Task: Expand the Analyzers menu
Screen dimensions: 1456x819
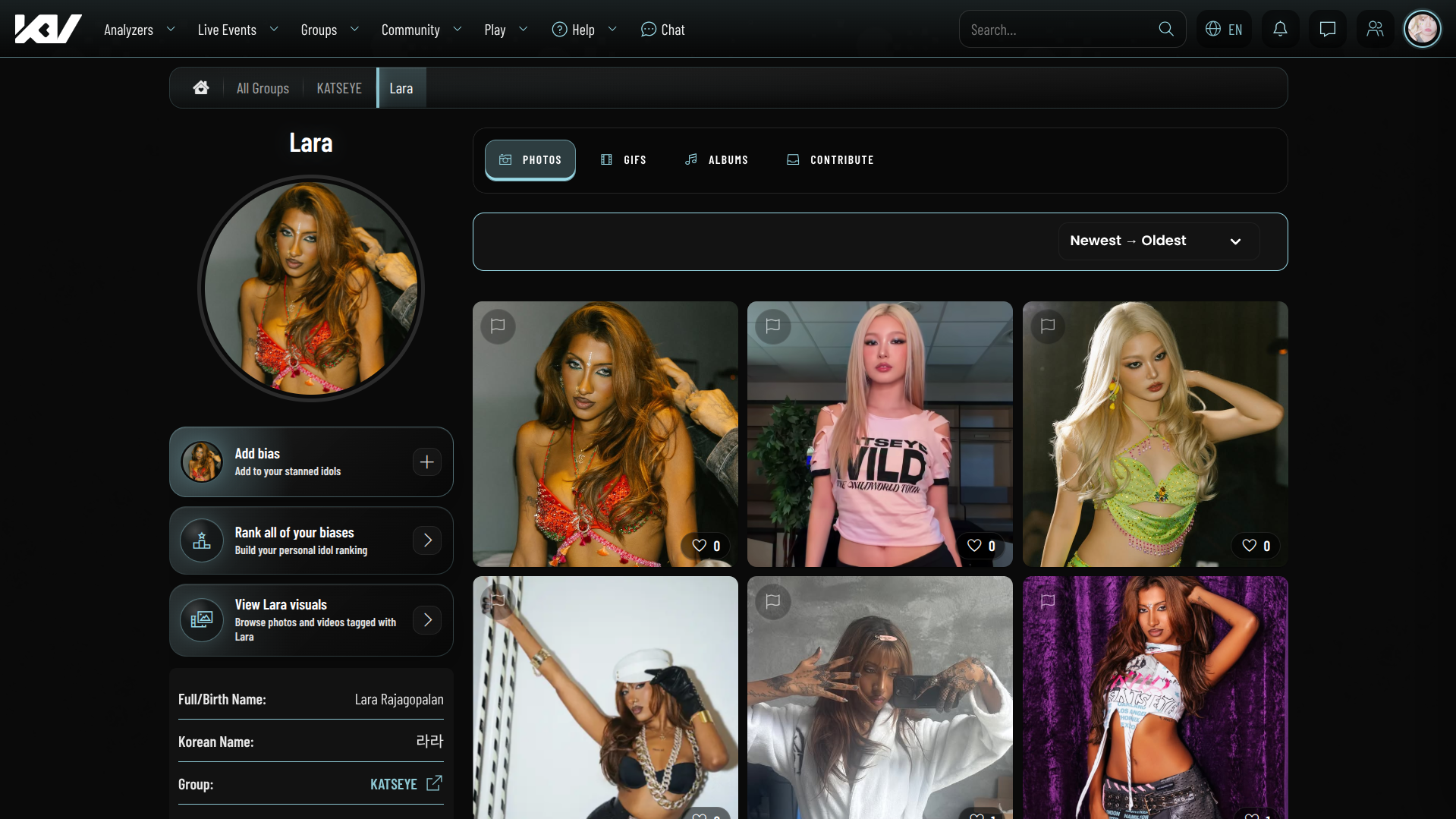Action: (x=140, y=30)
